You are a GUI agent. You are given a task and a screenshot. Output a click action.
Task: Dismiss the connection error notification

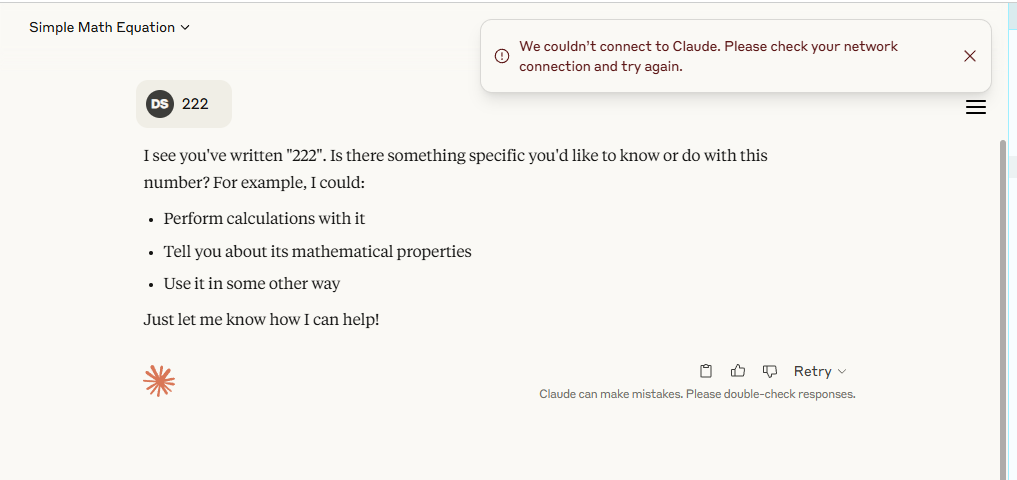970,56
